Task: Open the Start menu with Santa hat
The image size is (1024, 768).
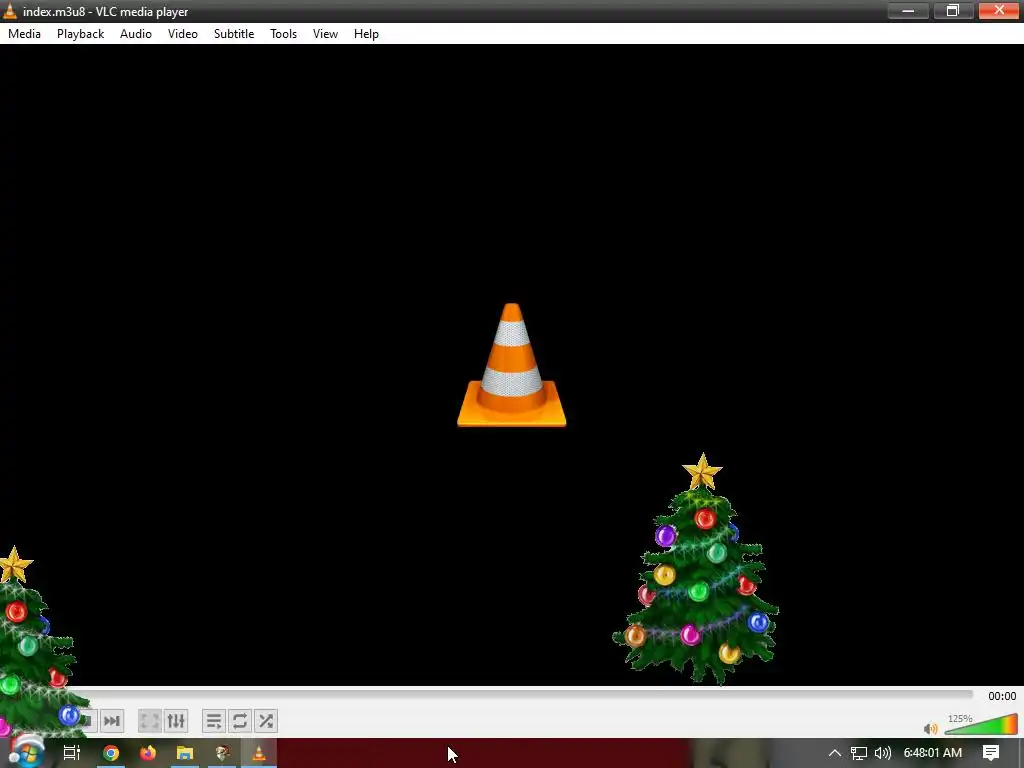Action: click(x=26, y=752)
